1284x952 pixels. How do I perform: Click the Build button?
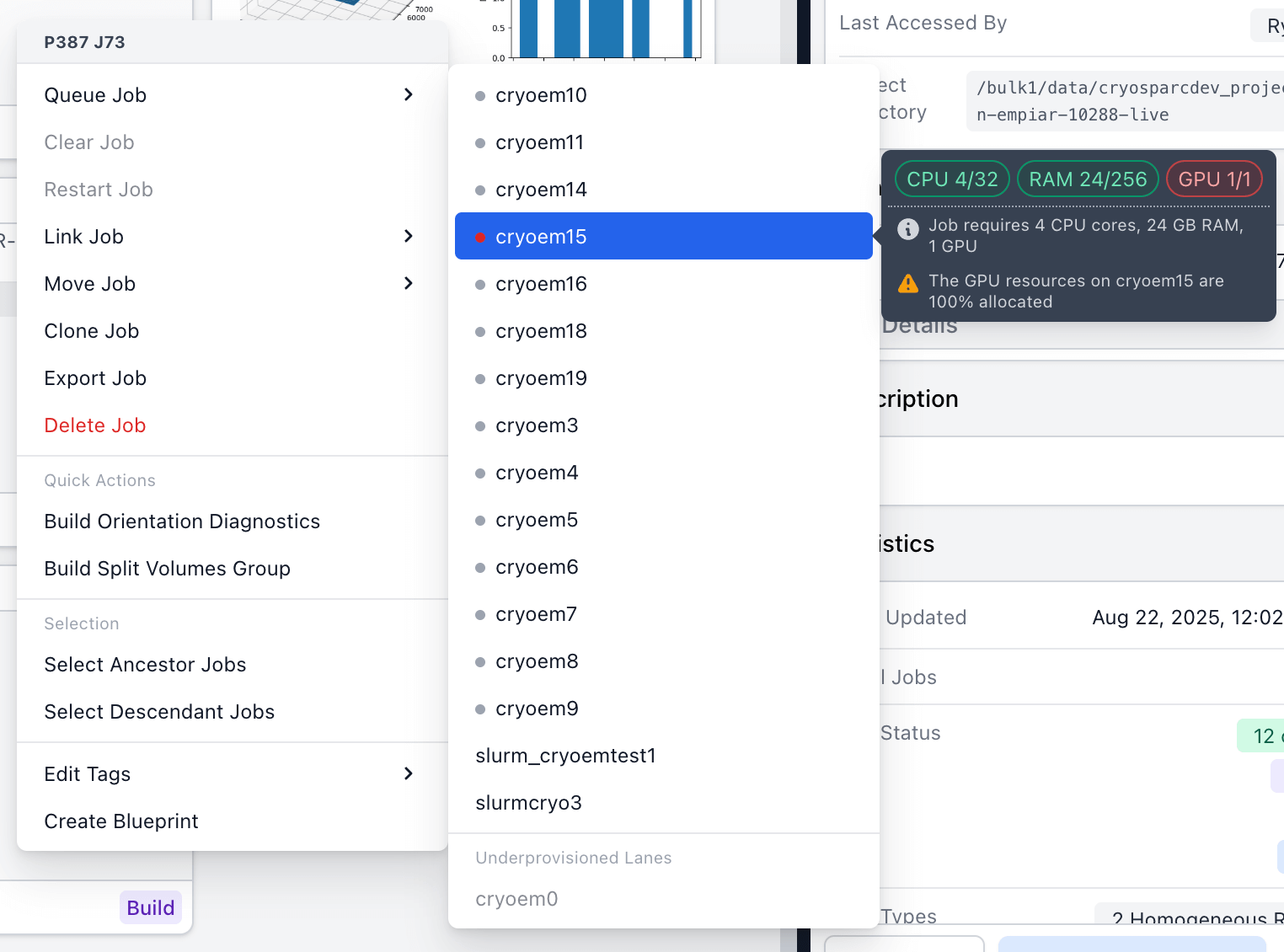click(151, 907)
